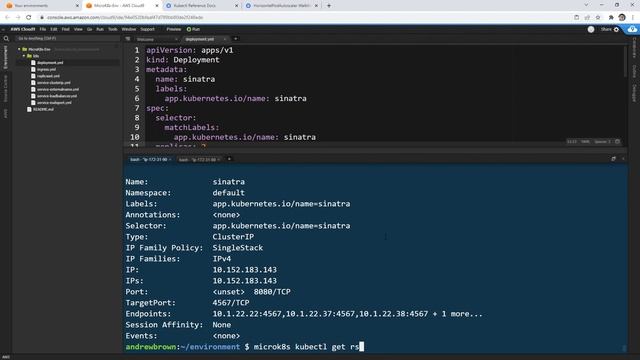Switch to HorizontalPodAutoscaler browser tab

282,6
